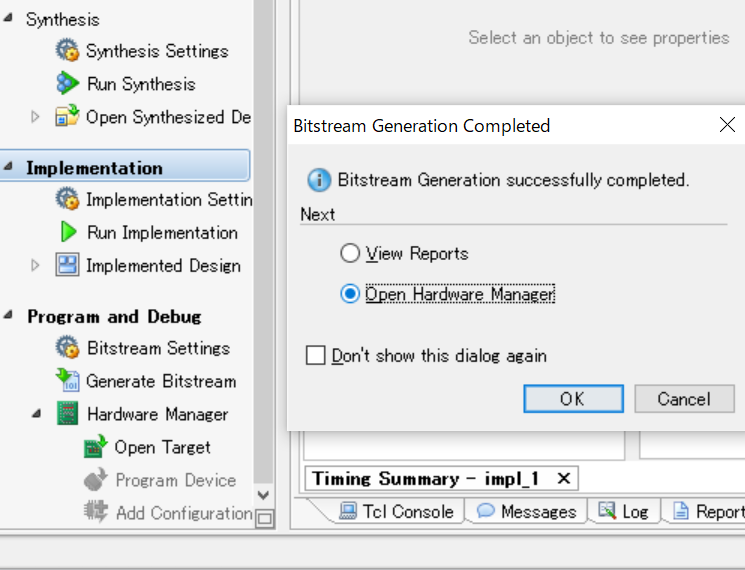Screen dimensions: 745x570
Task: Click the Run Synthesis icon
Action: point(67,84)
